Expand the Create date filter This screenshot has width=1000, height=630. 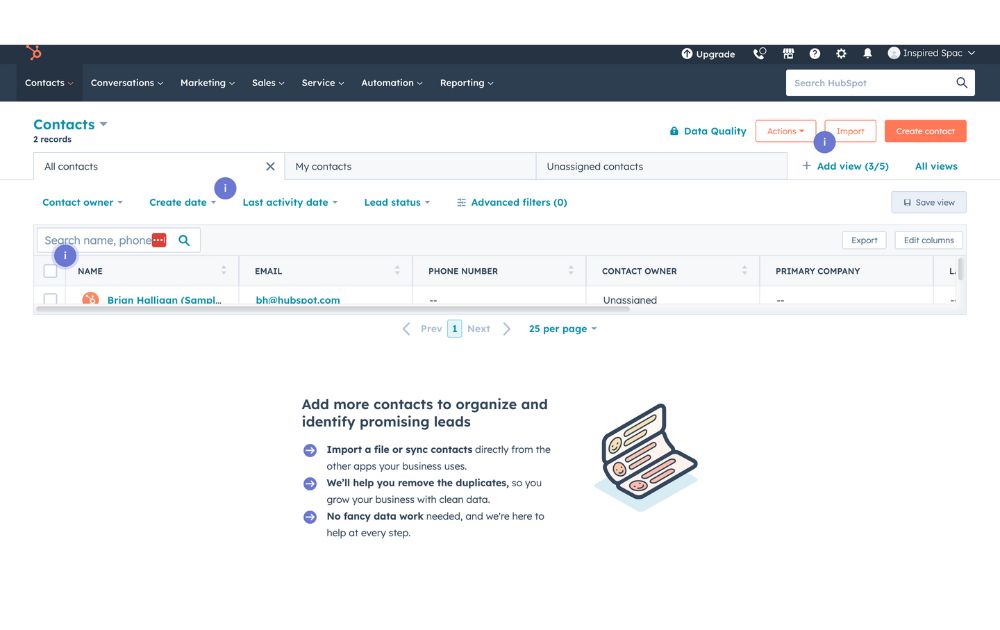(x=182, y=203)
